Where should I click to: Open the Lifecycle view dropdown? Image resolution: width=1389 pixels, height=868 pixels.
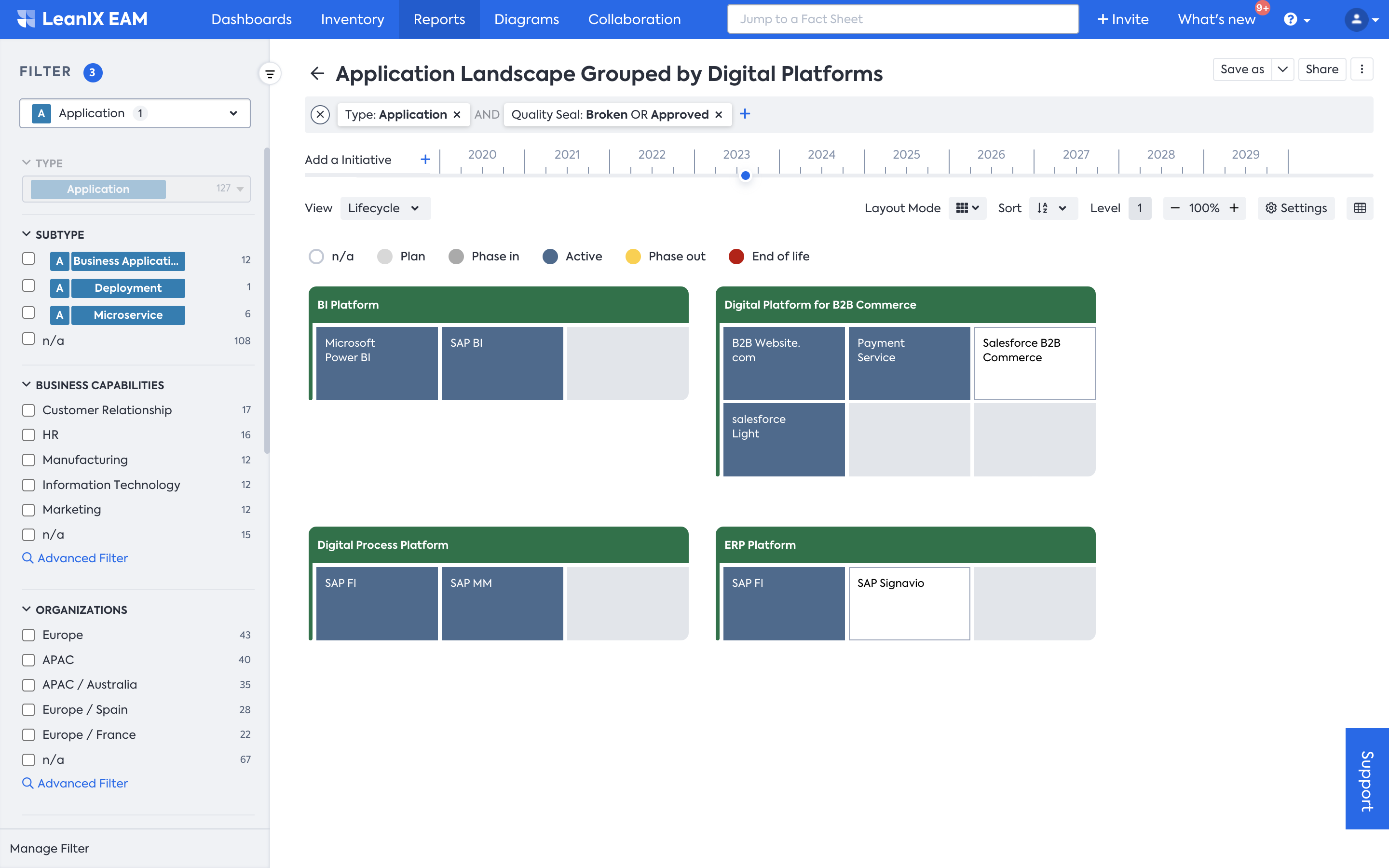click(x=384, y=208)
